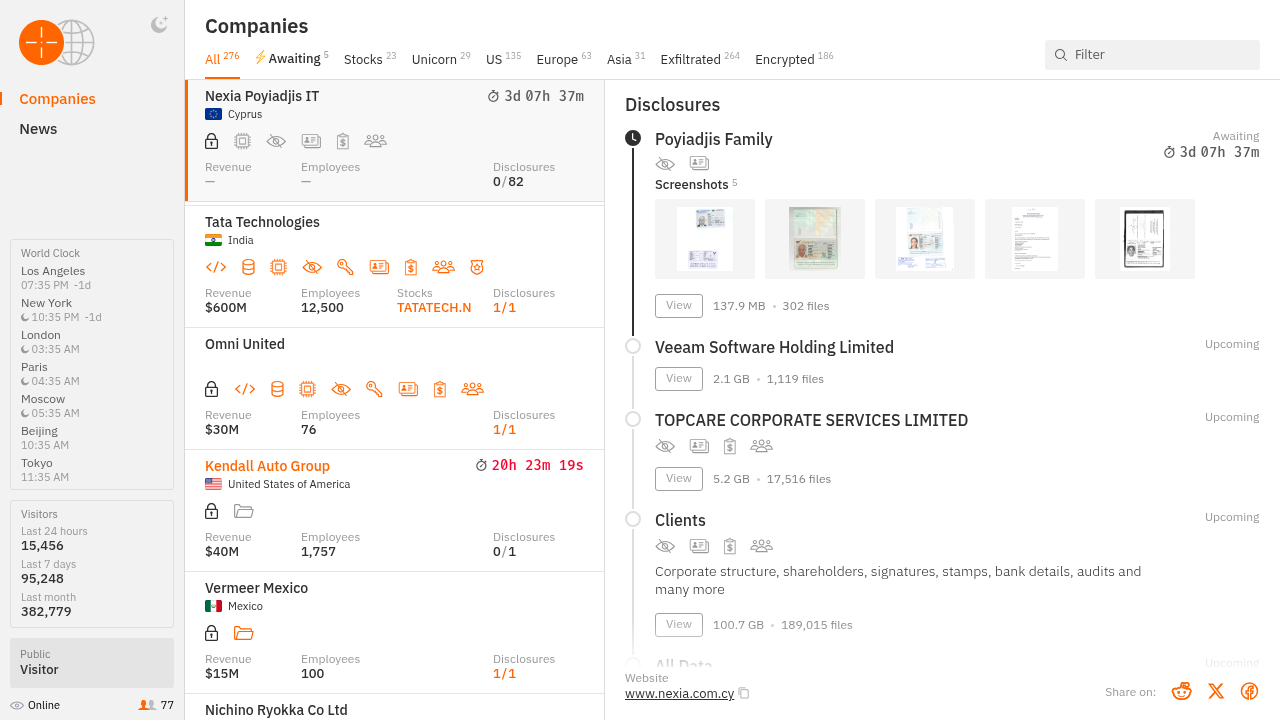
Task: Click View for TOPCARE CORPORATE SERVICES LIMITED
Action: click(679, 479)
